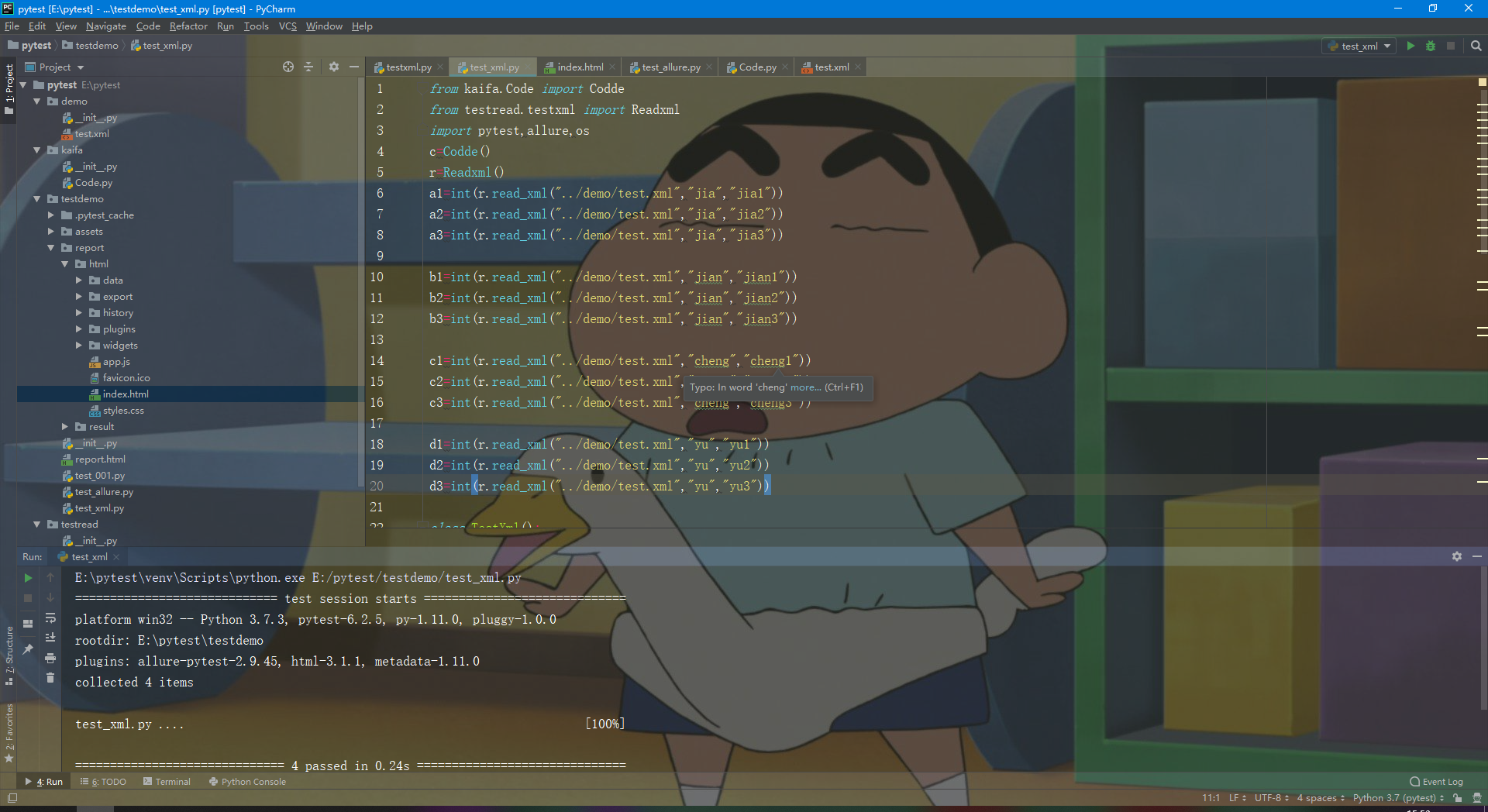
Task: Open the Event Log
Action: (x=1436, y=782)
